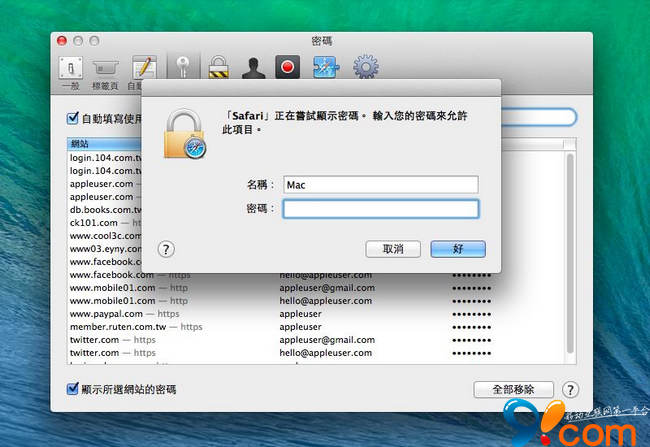Open the Security padlock preferences pane
The height and width of the screenshot is (447, 650).
point(218,68)
